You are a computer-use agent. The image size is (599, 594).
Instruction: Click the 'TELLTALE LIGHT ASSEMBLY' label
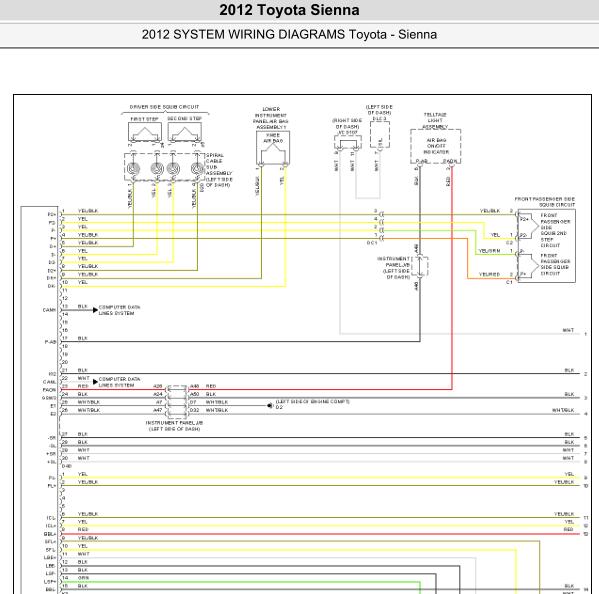(x=435, y=120)
